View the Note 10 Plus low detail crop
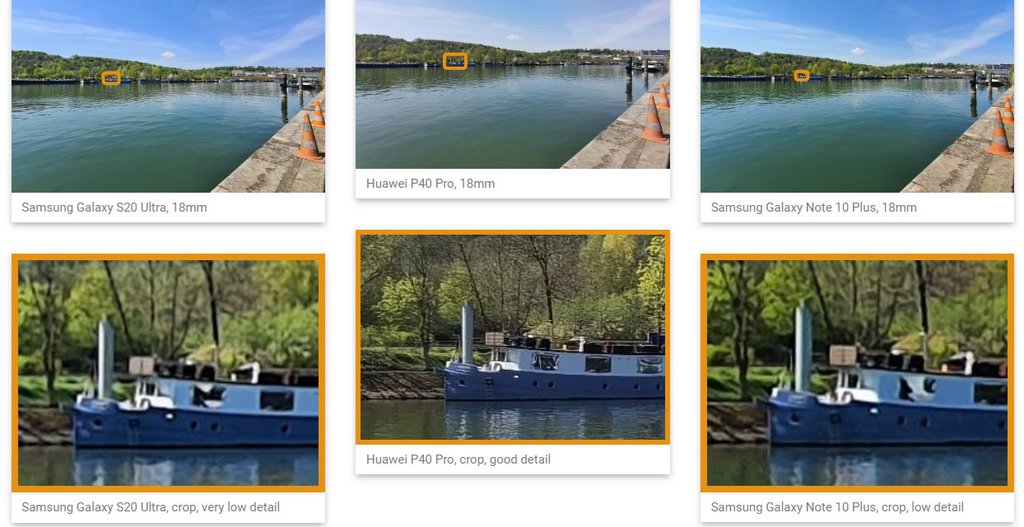The width and height of the screenshot is (1024, 527). (x=857, y=373)
